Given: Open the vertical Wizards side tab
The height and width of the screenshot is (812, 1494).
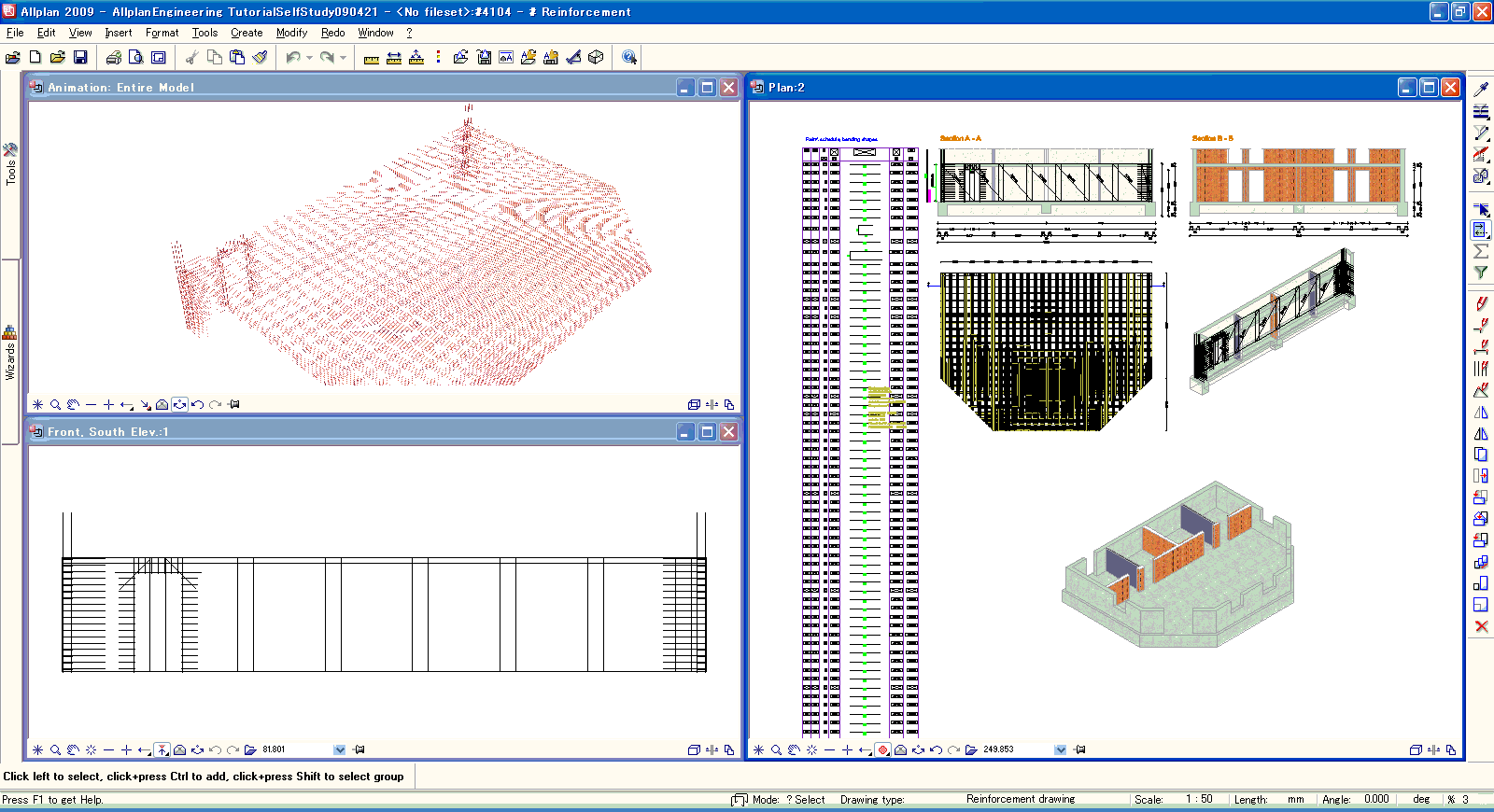Looking at the screenshot, I should click(x=9, y=352).
